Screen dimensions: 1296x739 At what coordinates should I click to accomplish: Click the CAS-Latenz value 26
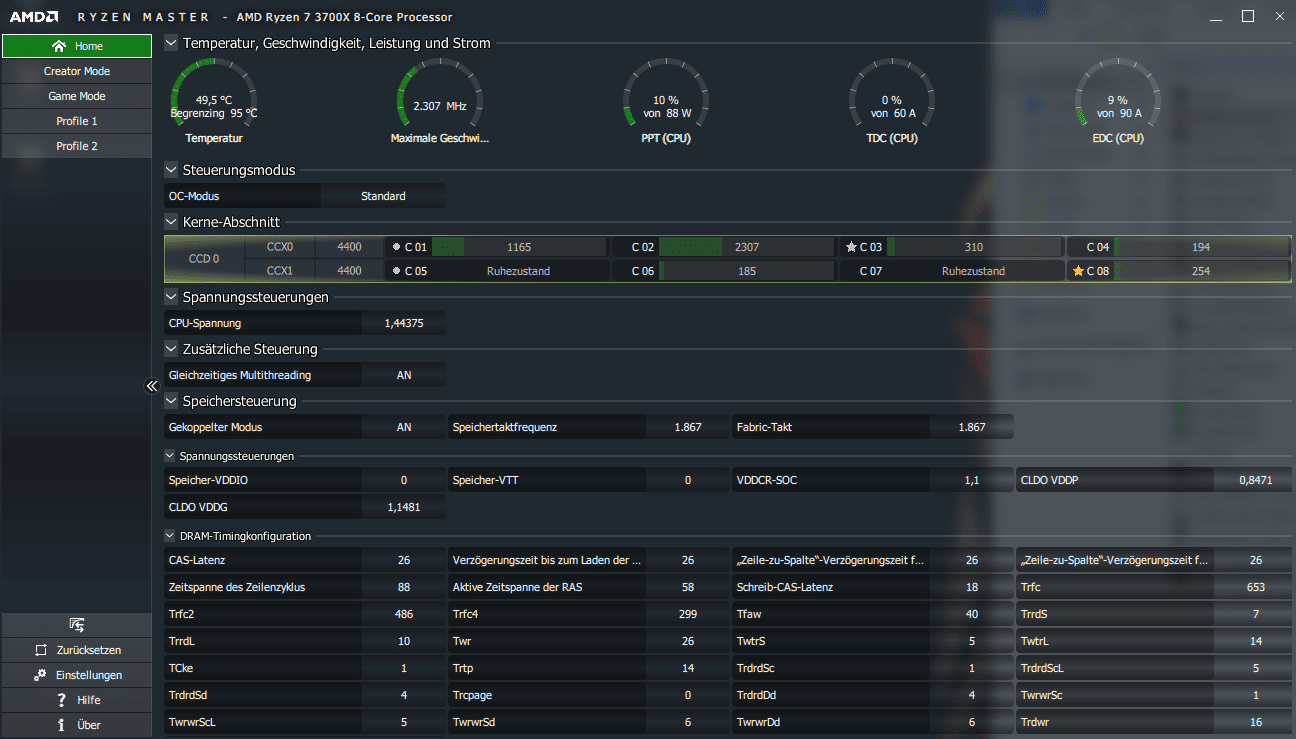coord(404,560)
